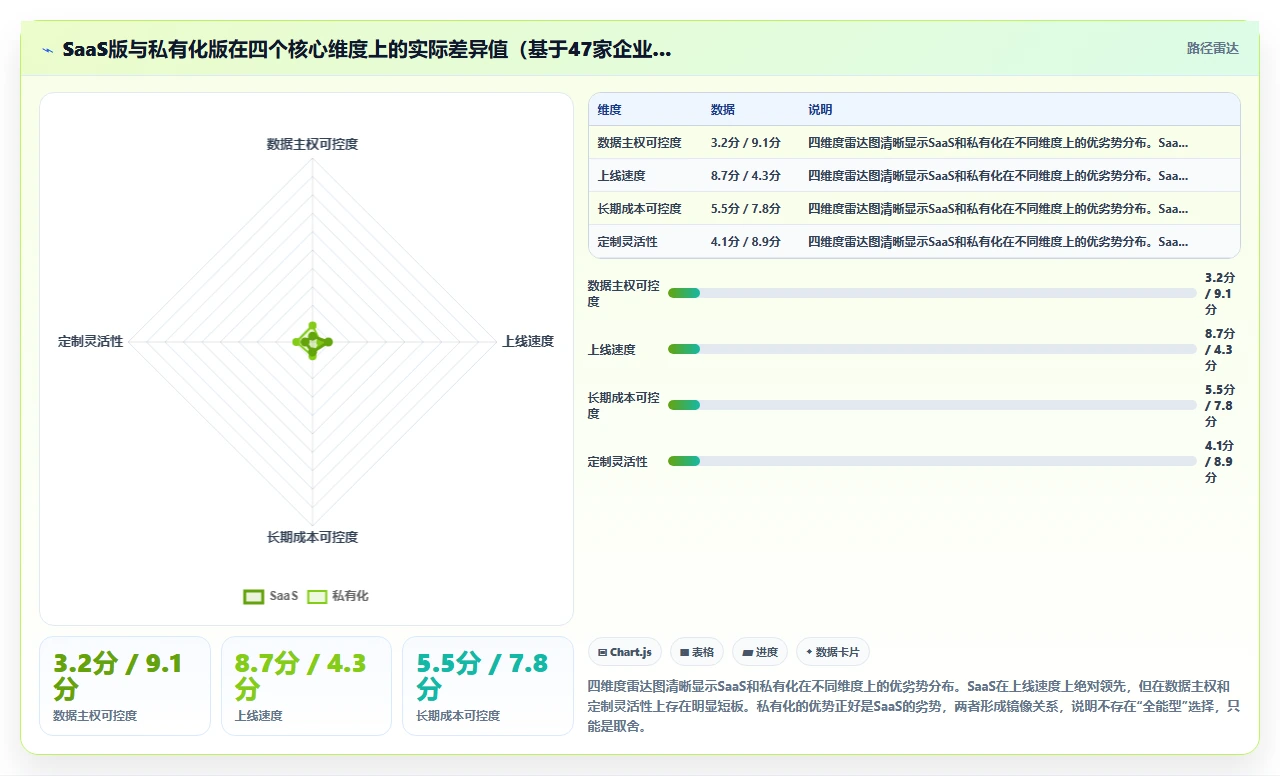Click the 数据主权可控度 radar axis label
1280x776 pixels.
click(312, 144)
